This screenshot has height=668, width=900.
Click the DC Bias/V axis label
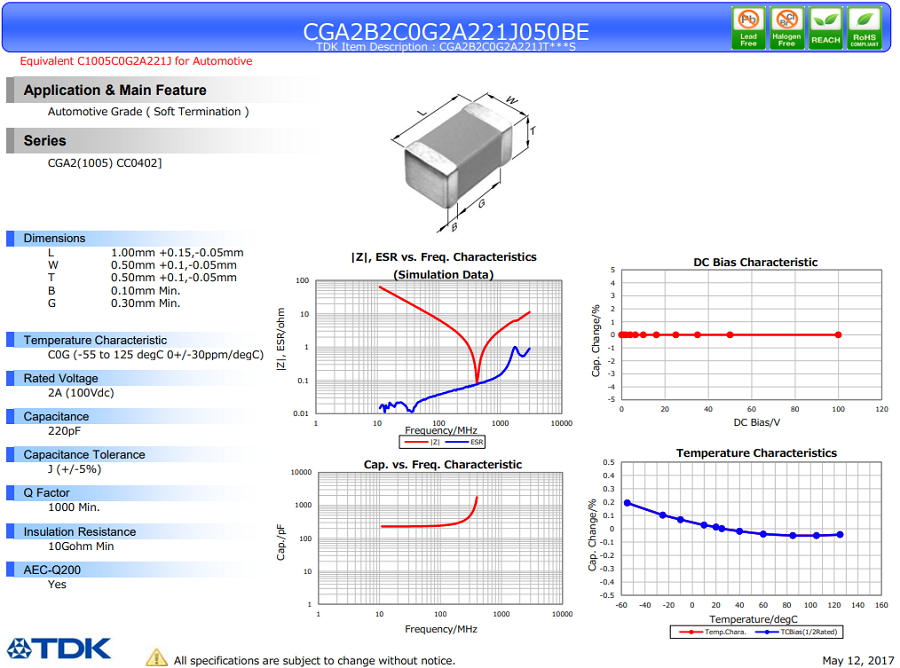tap(757, 422)
